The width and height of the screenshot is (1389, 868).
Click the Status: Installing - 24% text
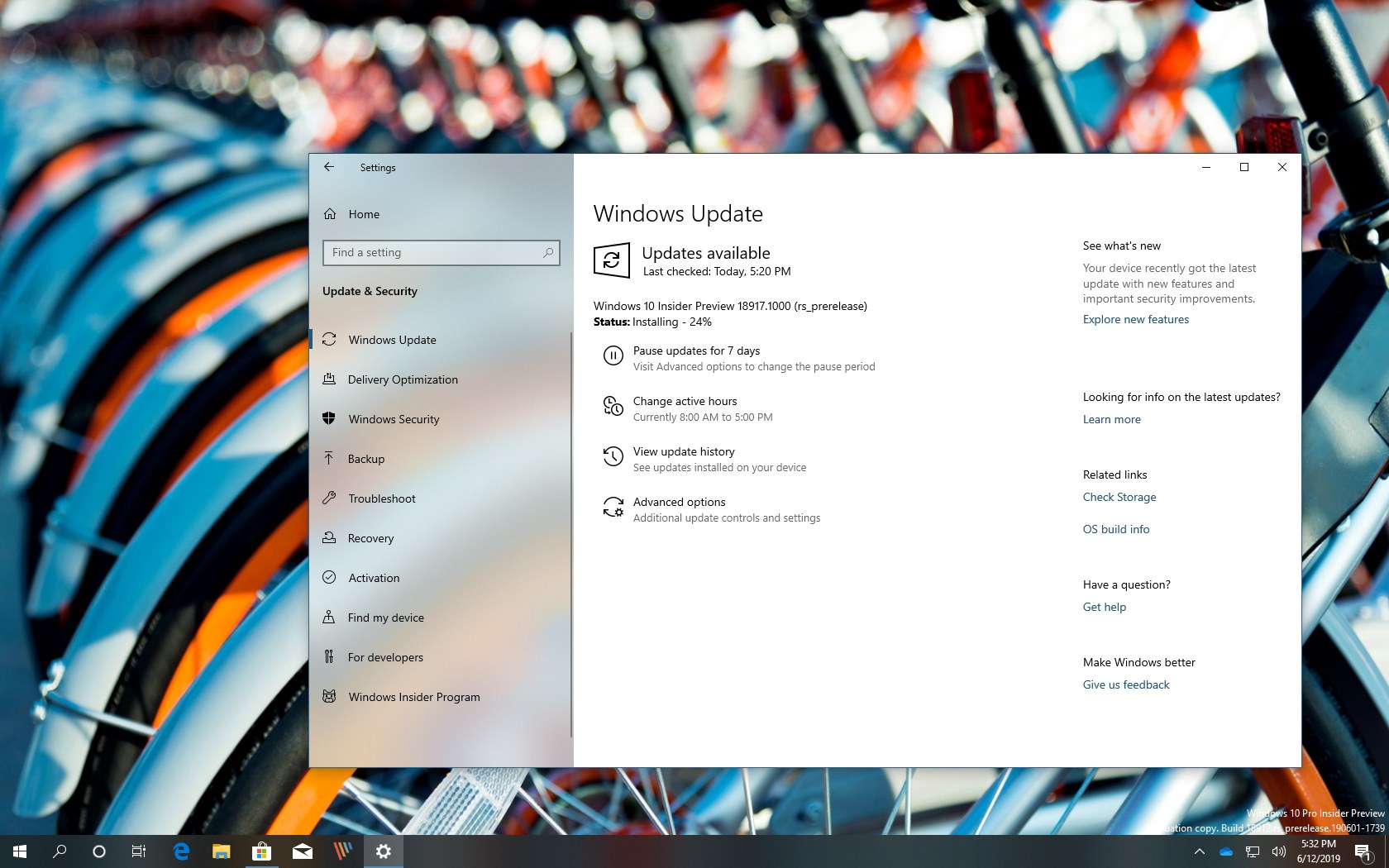tap(652, 322)
